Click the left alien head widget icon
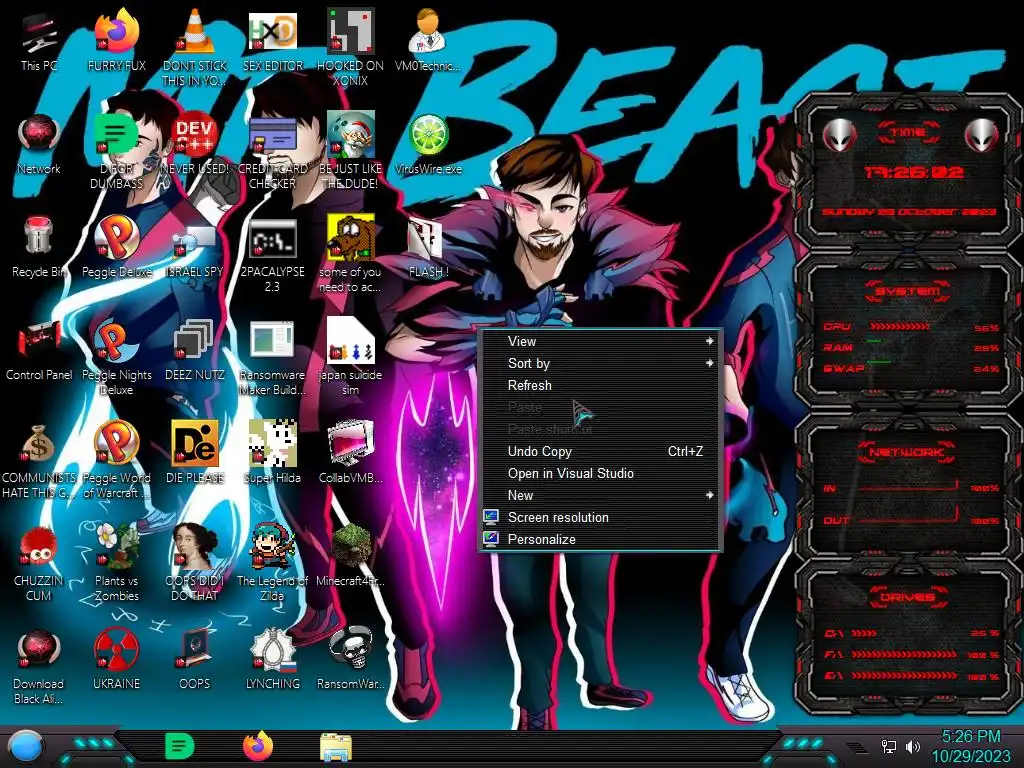Viewport: 1024px width, 768px height. coord(839,135)
